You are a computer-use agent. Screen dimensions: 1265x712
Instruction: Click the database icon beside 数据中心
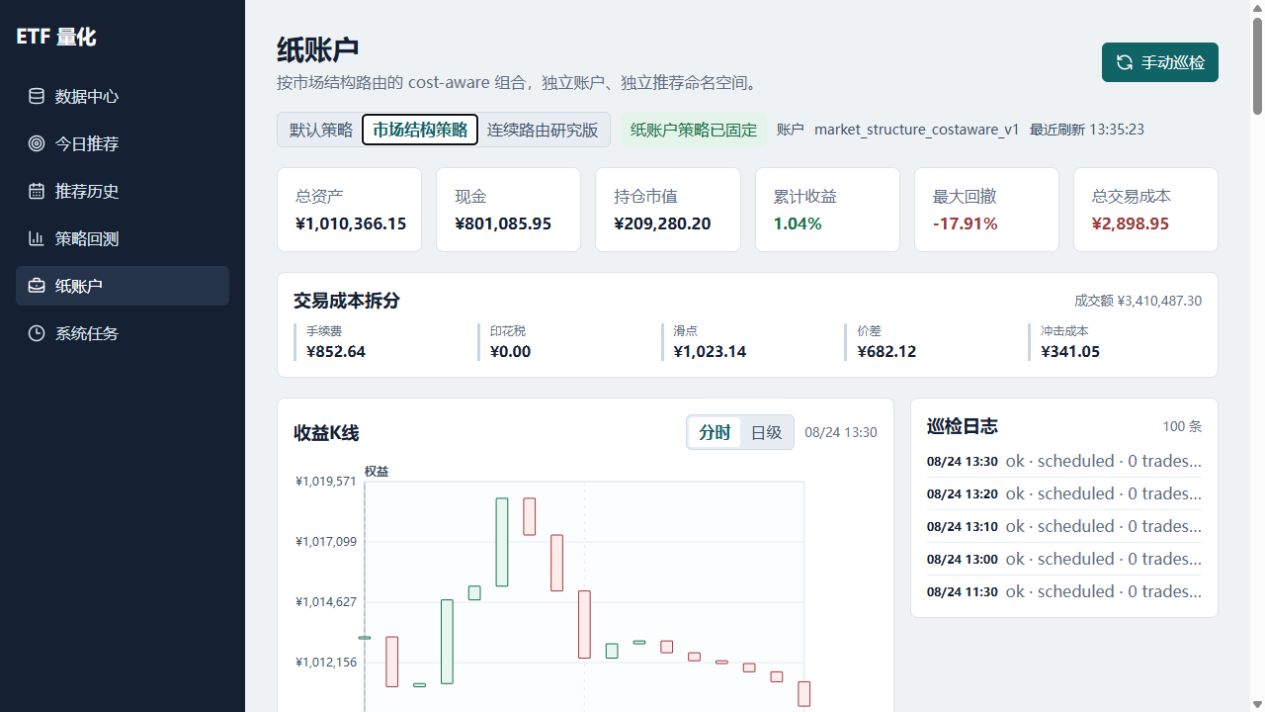click(x=36, y=97)
